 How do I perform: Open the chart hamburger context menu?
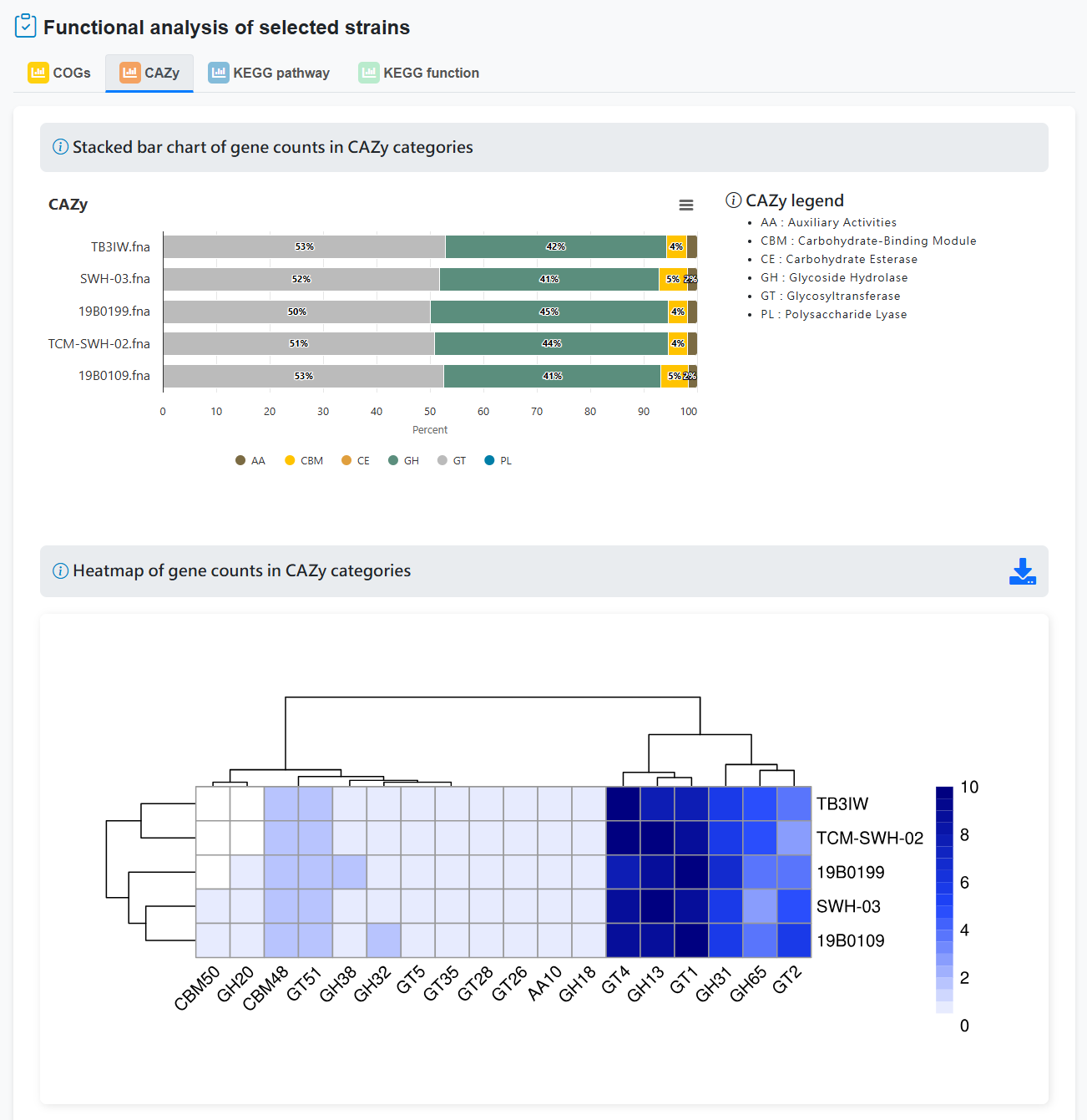tap(686, 205)
